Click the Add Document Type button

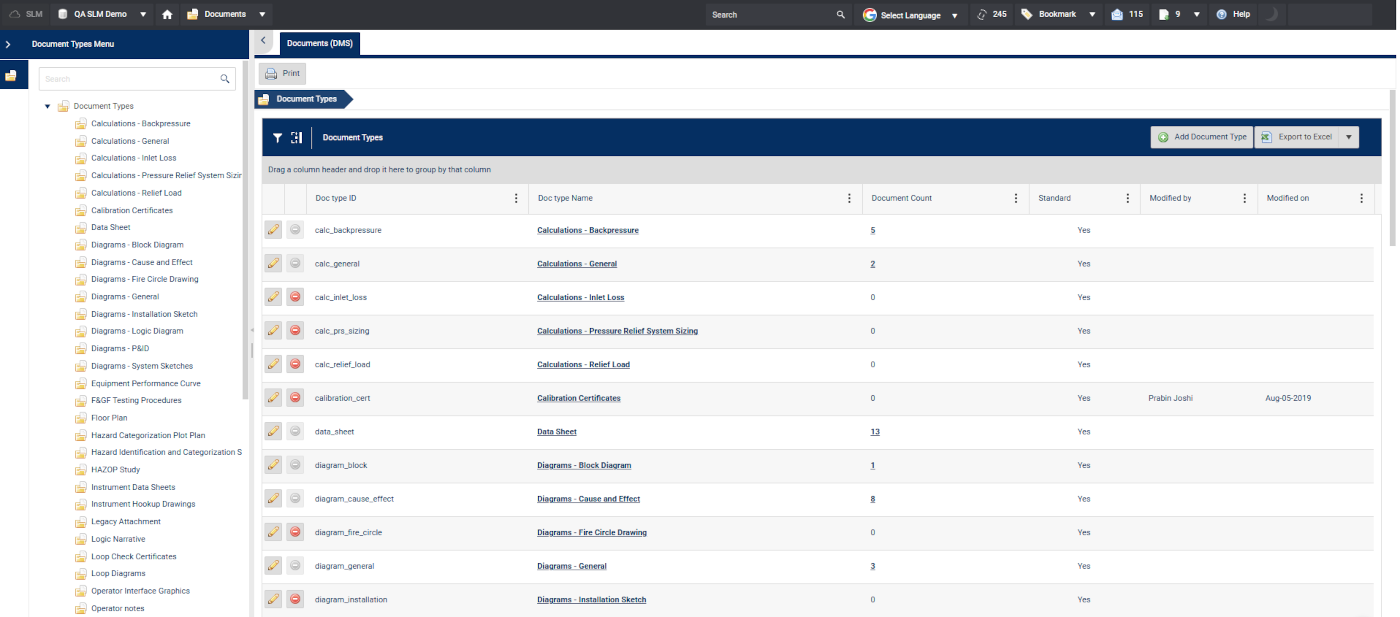click(1201, 137)
